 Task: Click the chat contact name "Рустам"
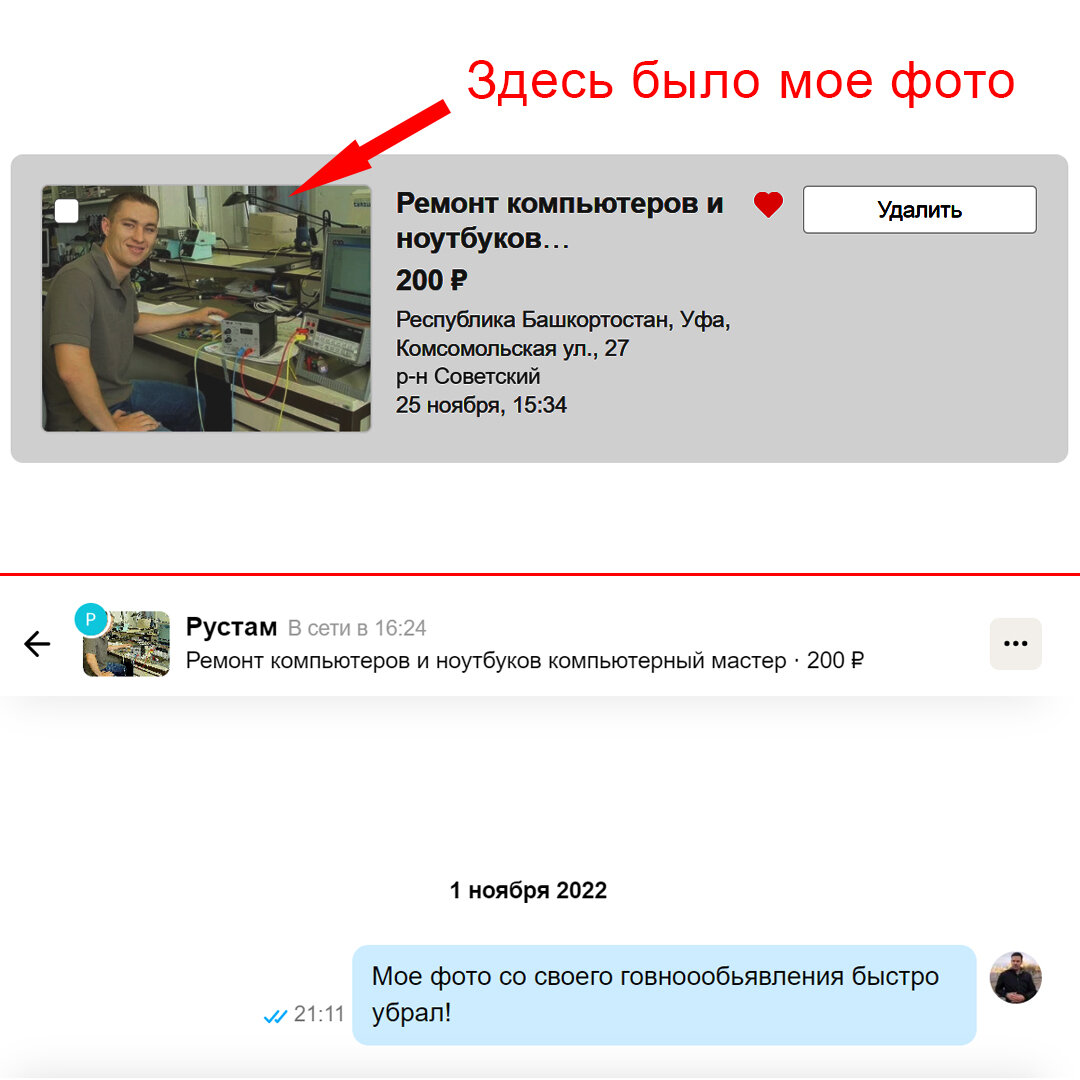[231, 628]
